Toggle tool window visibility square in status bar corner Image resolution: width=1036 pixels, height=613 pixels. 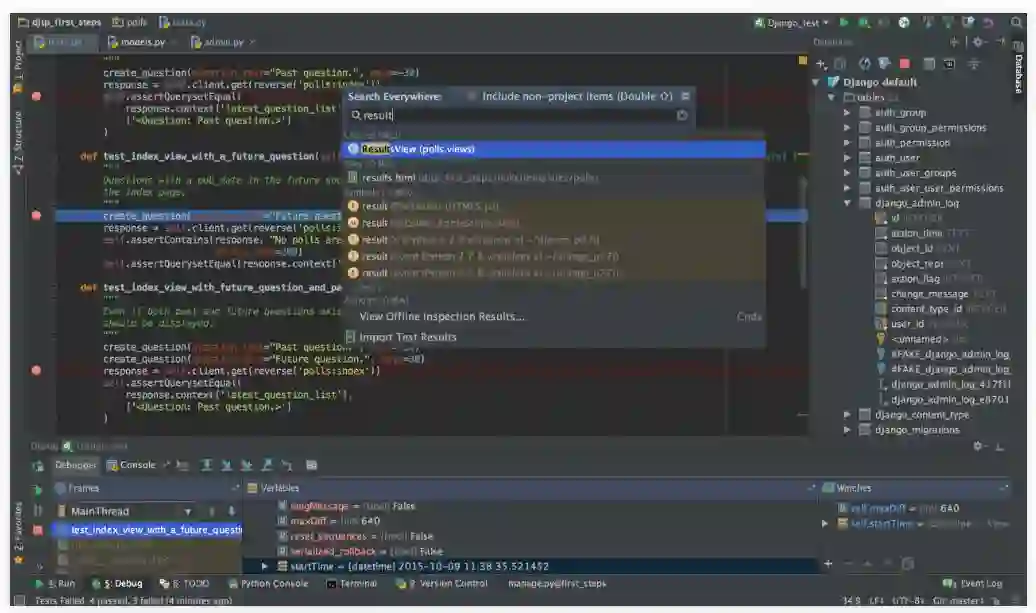19,600
